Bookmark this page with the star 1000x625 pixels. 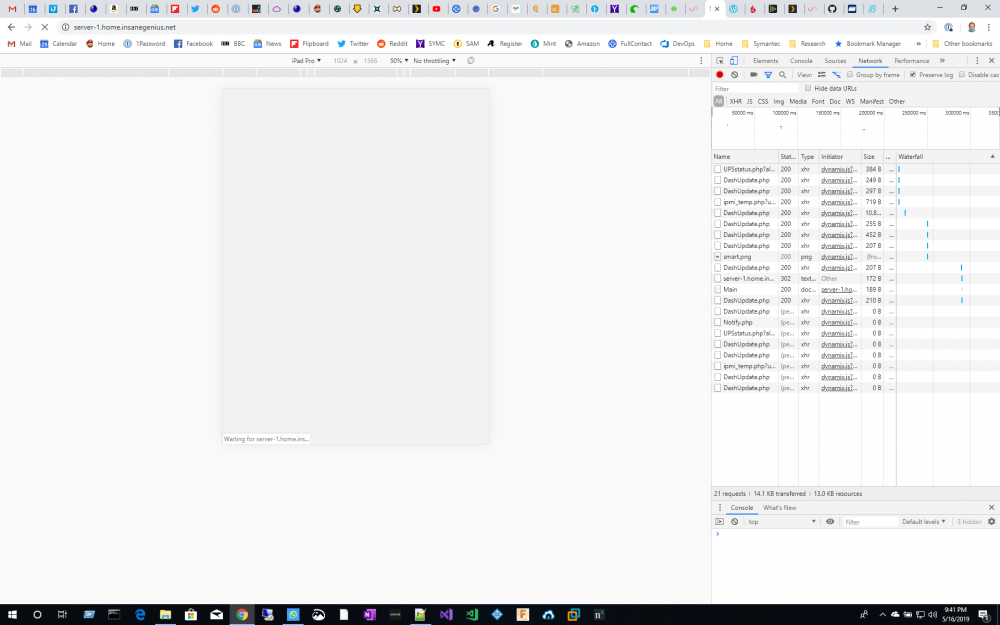[x=927, y=27]
